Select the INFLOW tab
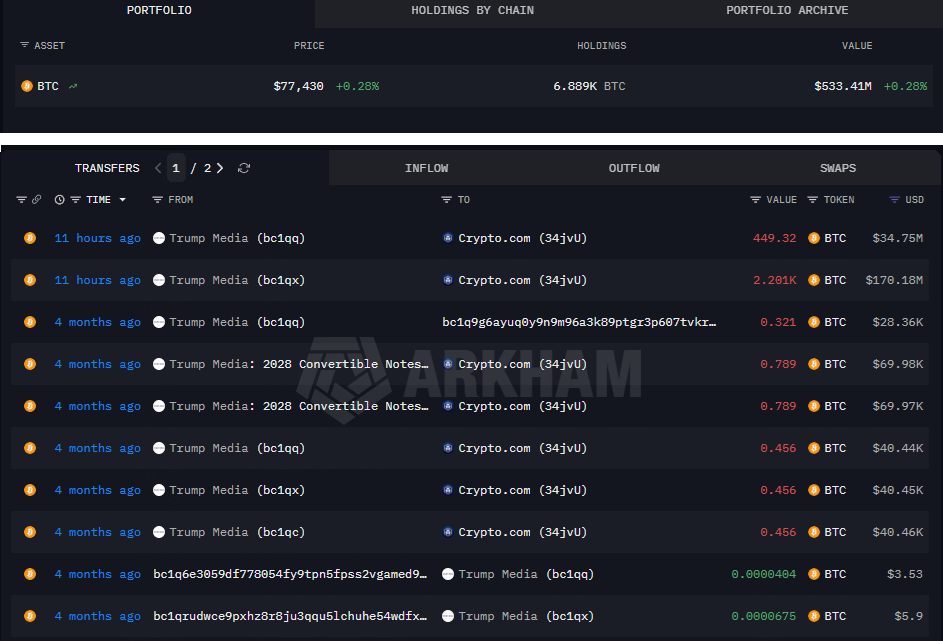 [x=426, y=168]
